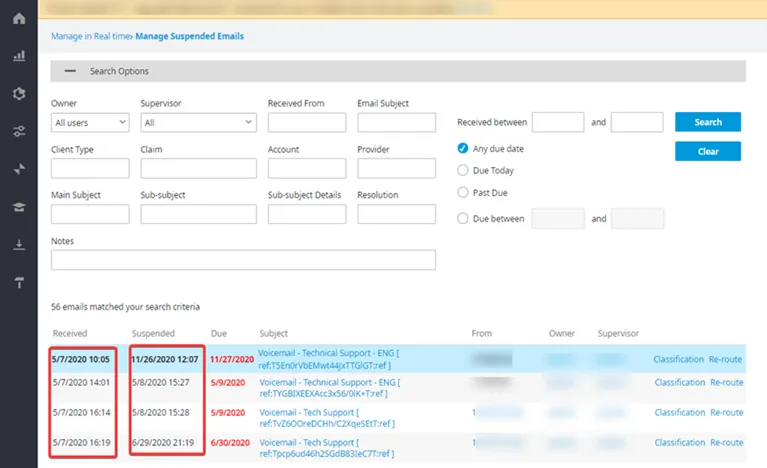Click Classification for the 5/7/2020 16:14 row
767x468 pixels.
click(x=680, y=413)
